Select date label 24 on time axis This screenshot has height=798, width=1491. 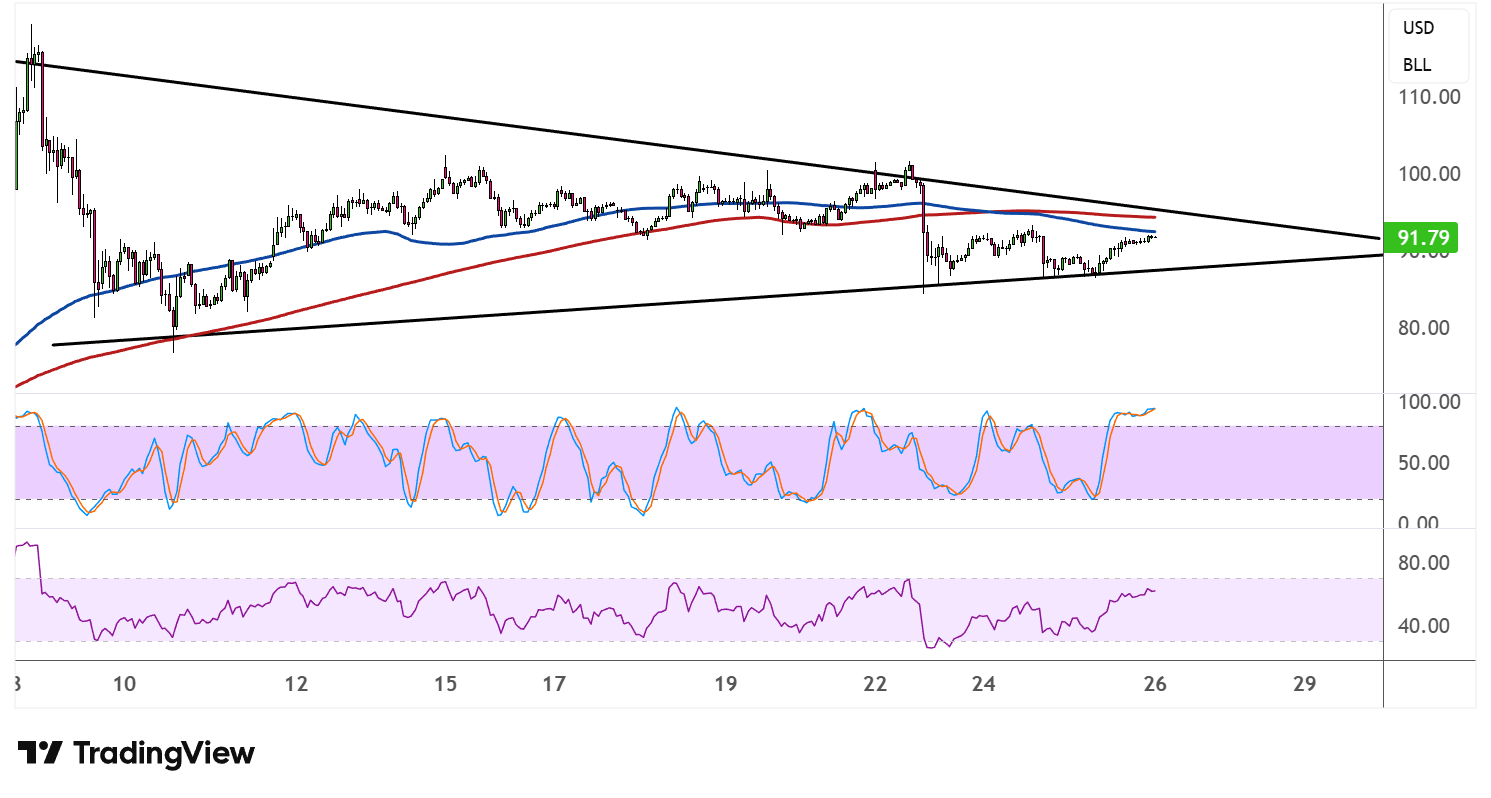(983, 684)
